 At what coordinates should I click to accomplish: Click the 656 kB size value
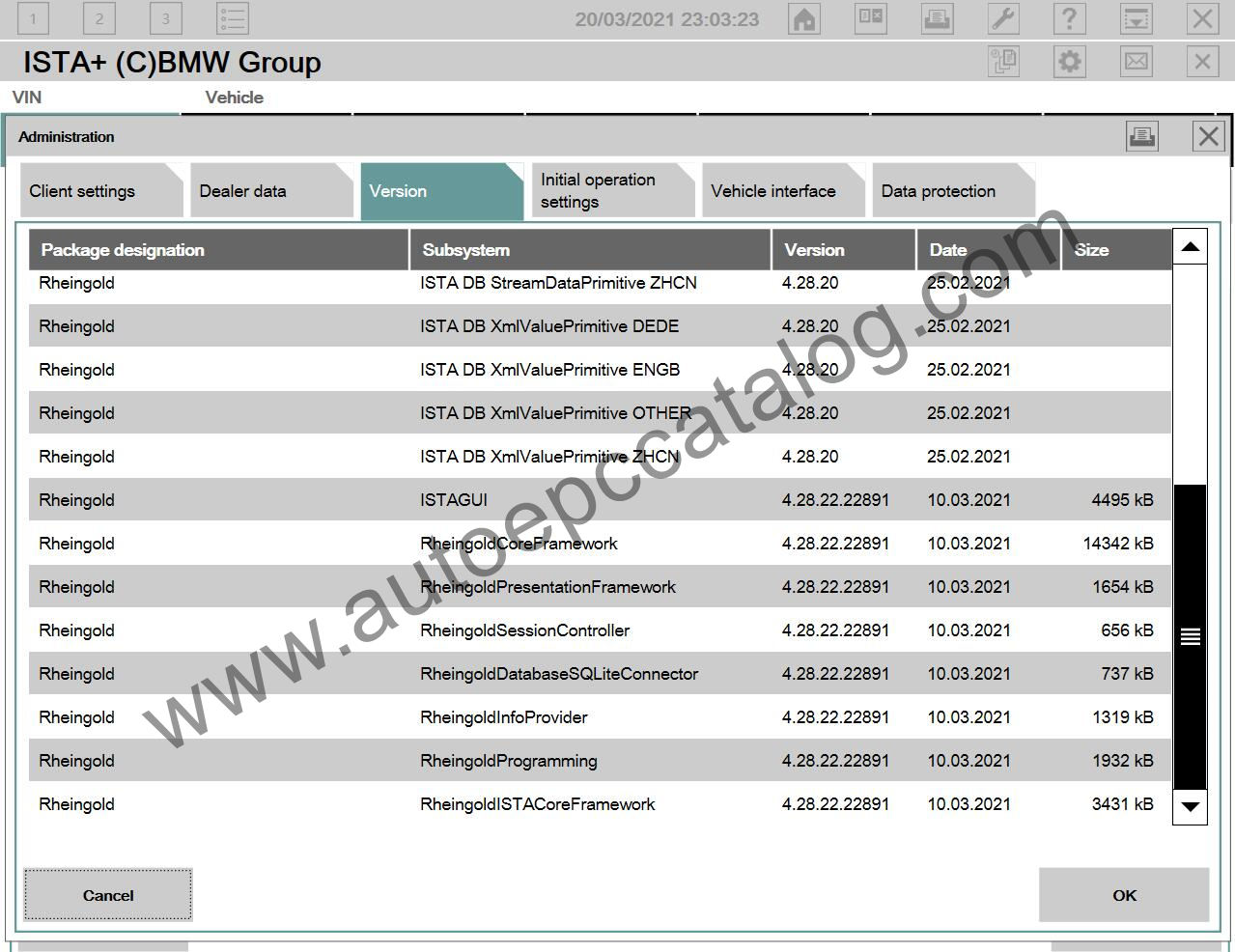coord(1127,630)
